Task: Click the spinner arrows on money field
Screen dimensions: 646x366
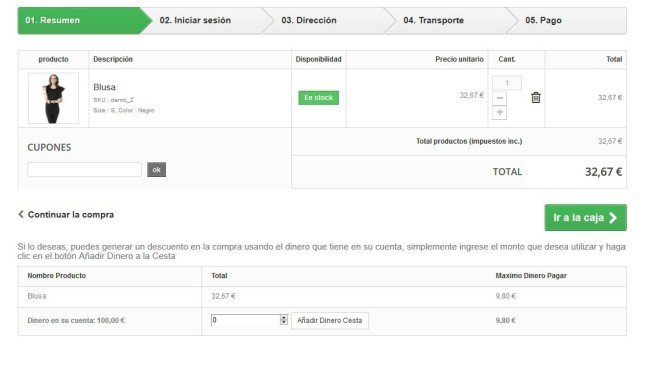Action: coord(284,320)
